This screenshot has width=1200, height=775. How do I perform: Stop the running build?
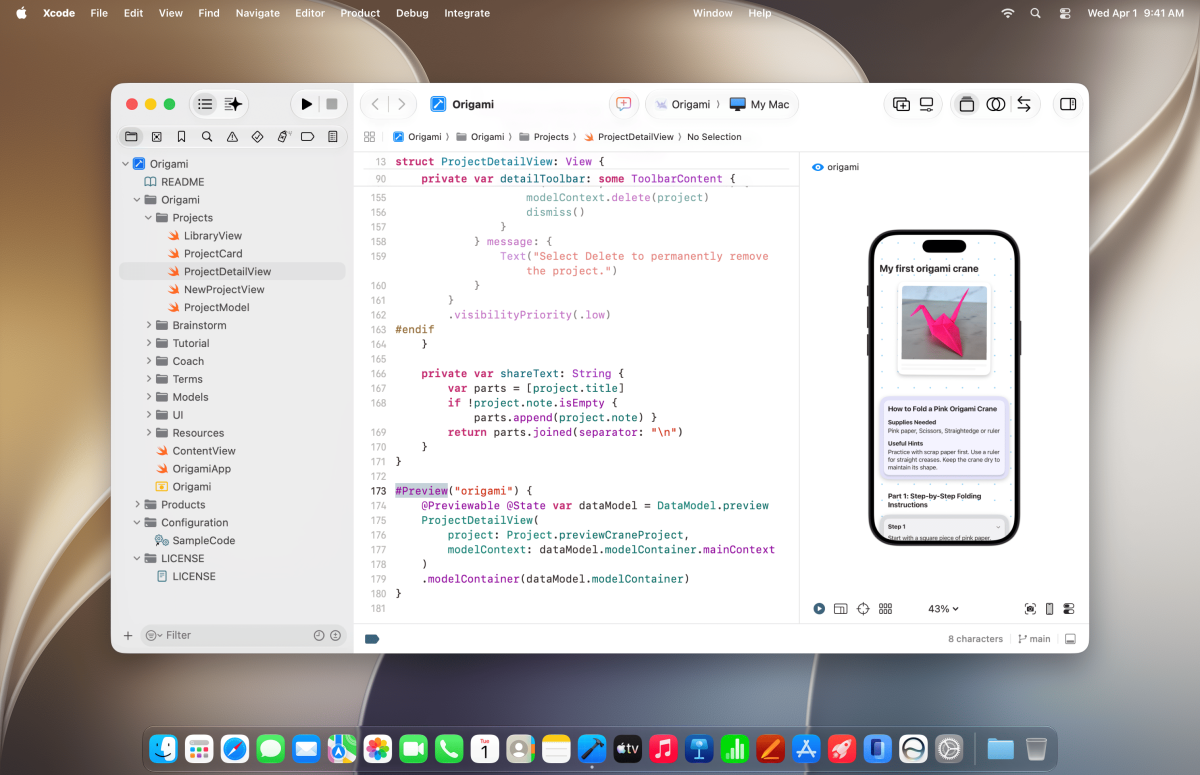click(x=331, y=104)
